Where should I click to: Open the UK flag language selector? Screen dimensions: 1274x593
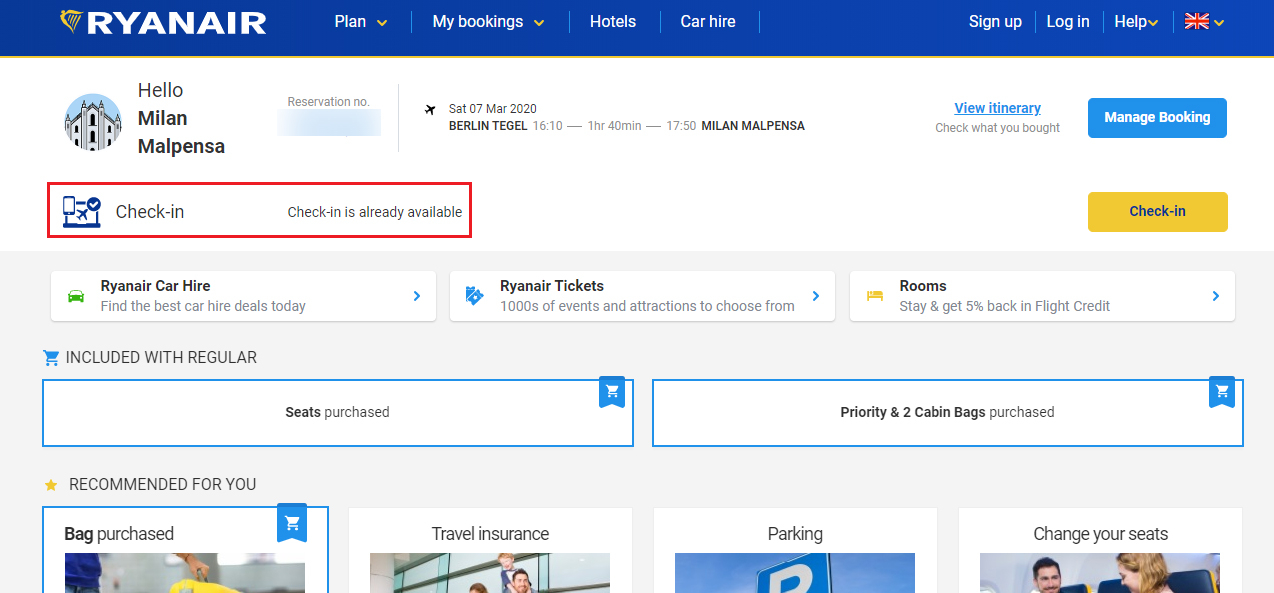pyautogui.click(x=1204, y=22)
